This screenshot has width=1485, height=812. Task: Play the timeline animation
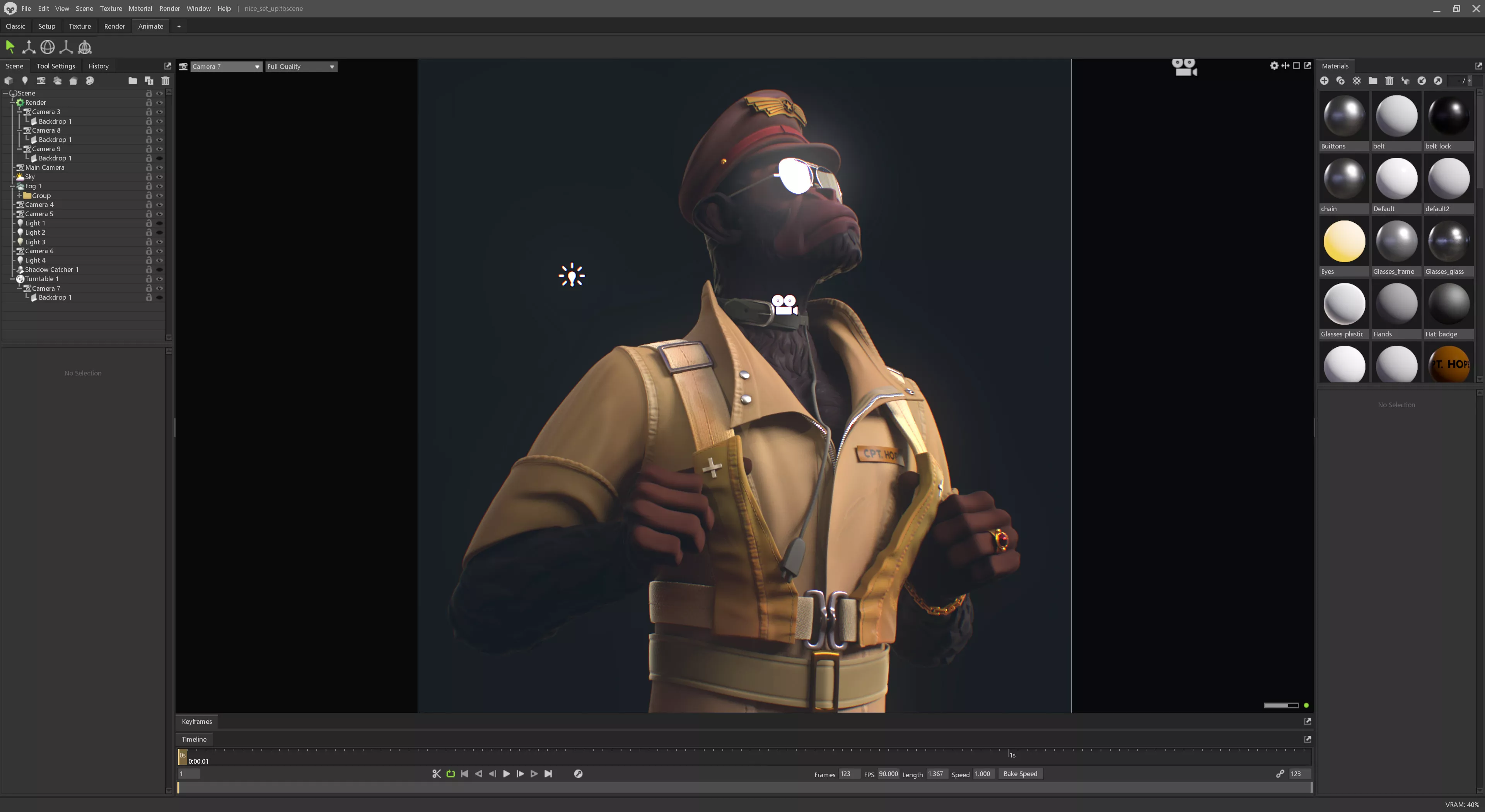[x=506, y=774]
